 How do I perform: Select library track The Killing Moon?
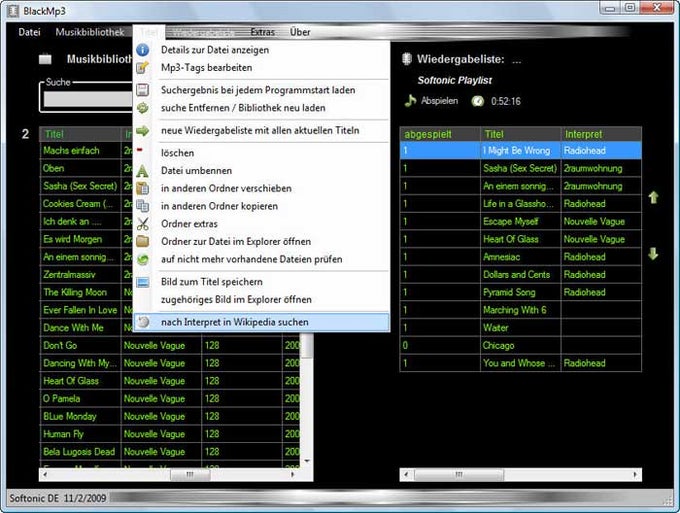click(x=80, y=292)
